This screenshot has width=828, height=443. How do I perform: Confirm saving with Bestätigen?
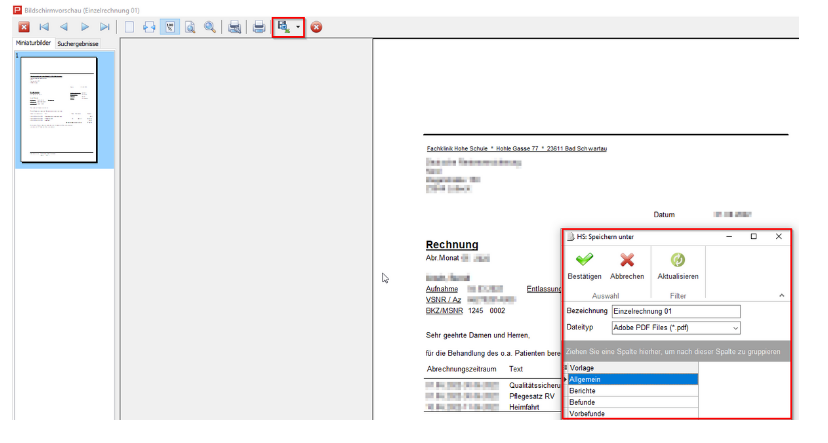tap(584, 265)
